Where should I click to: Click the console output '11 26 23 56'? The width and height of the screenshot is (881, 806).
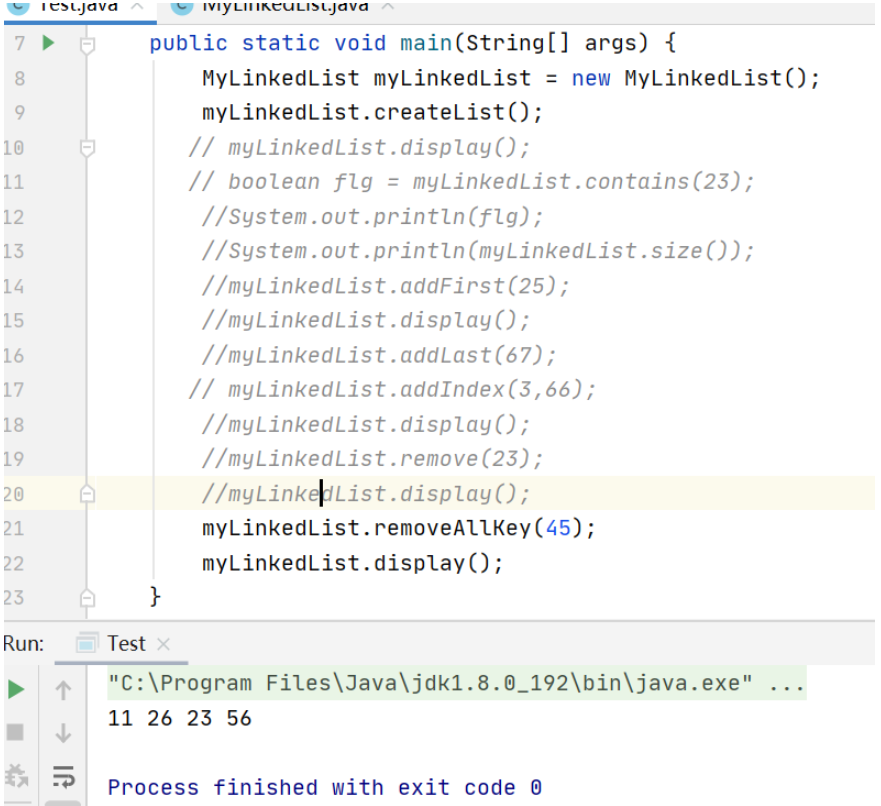pyautogui.click(x=180, y=718)
